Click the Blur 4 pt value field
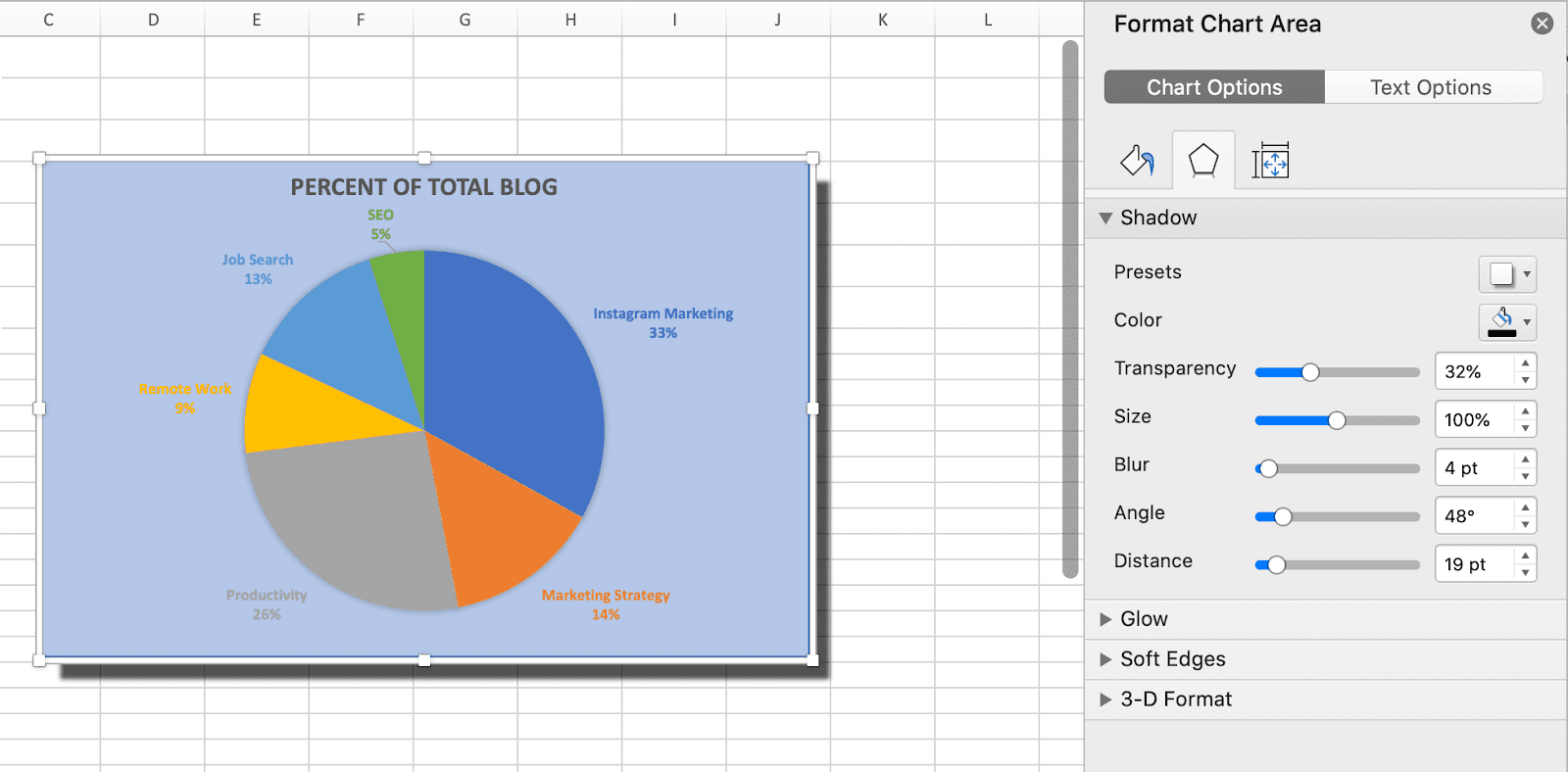 pyautogui.click(x=1475, y=467)
